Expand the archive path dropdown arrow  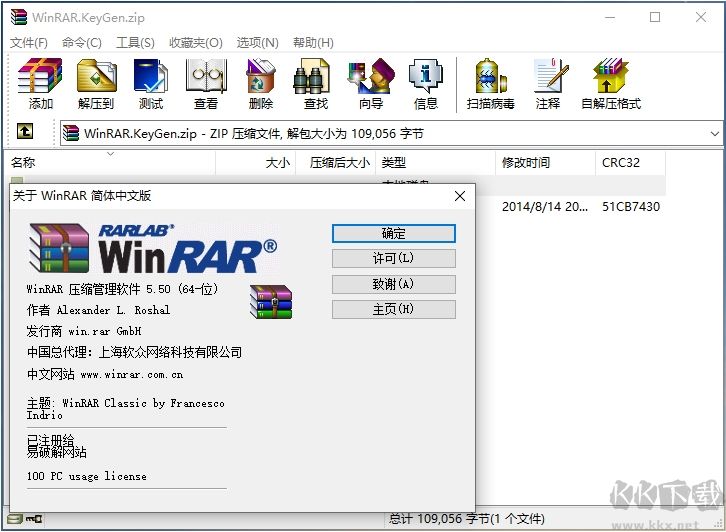point(714,134)
